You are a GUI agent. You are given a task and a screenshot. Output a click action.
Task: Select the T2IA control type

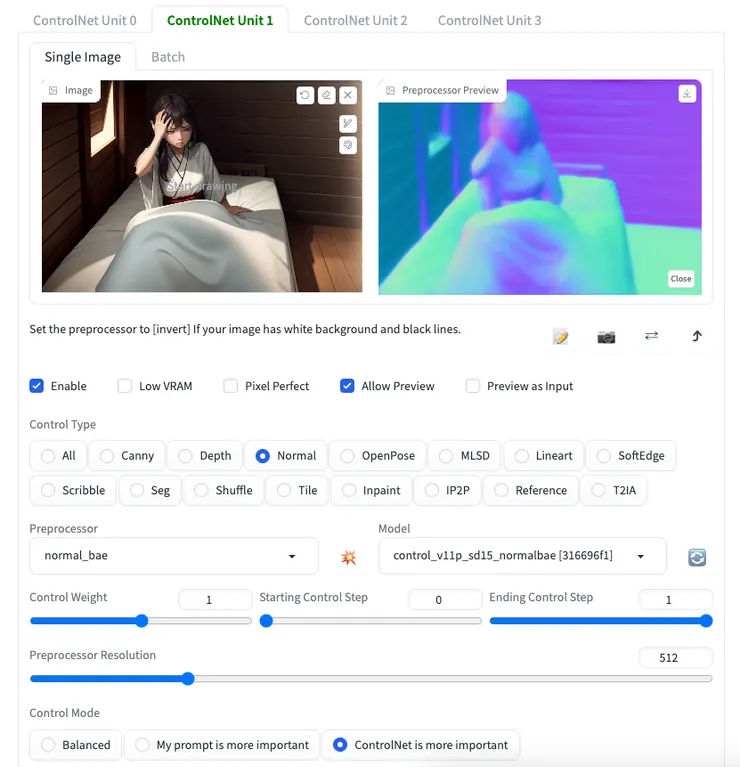click(x=613, y=490)
